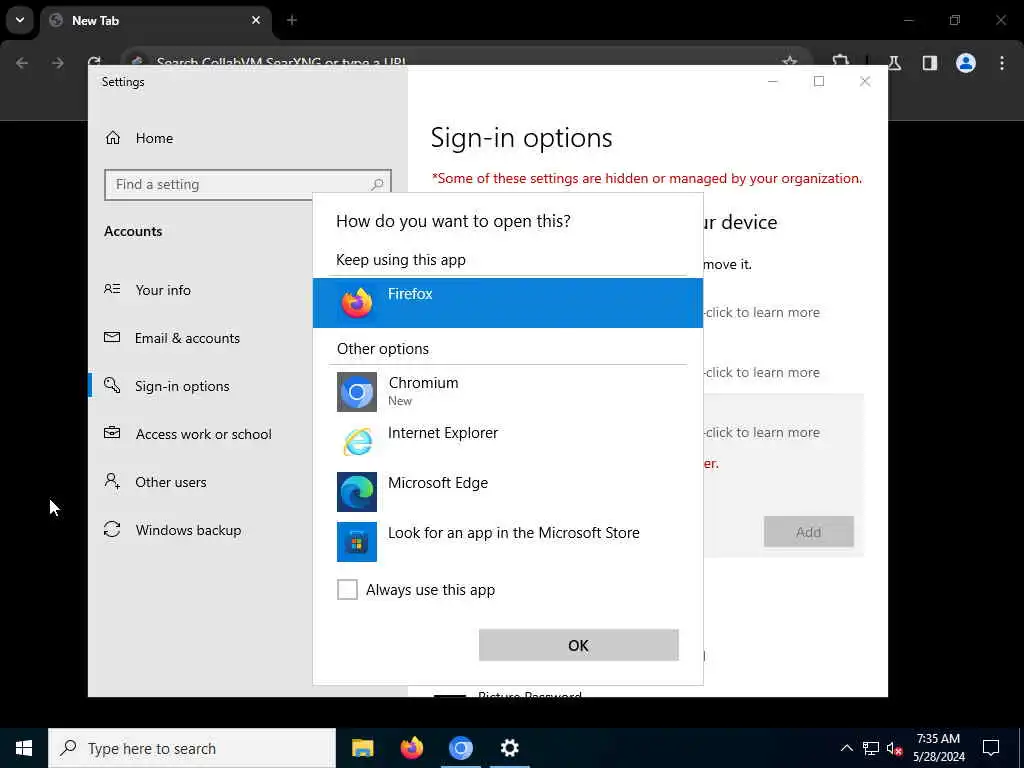Select the Look for an app in the Microsoft Store text
The image size is (1024, 768).
[x=514, y=533]
